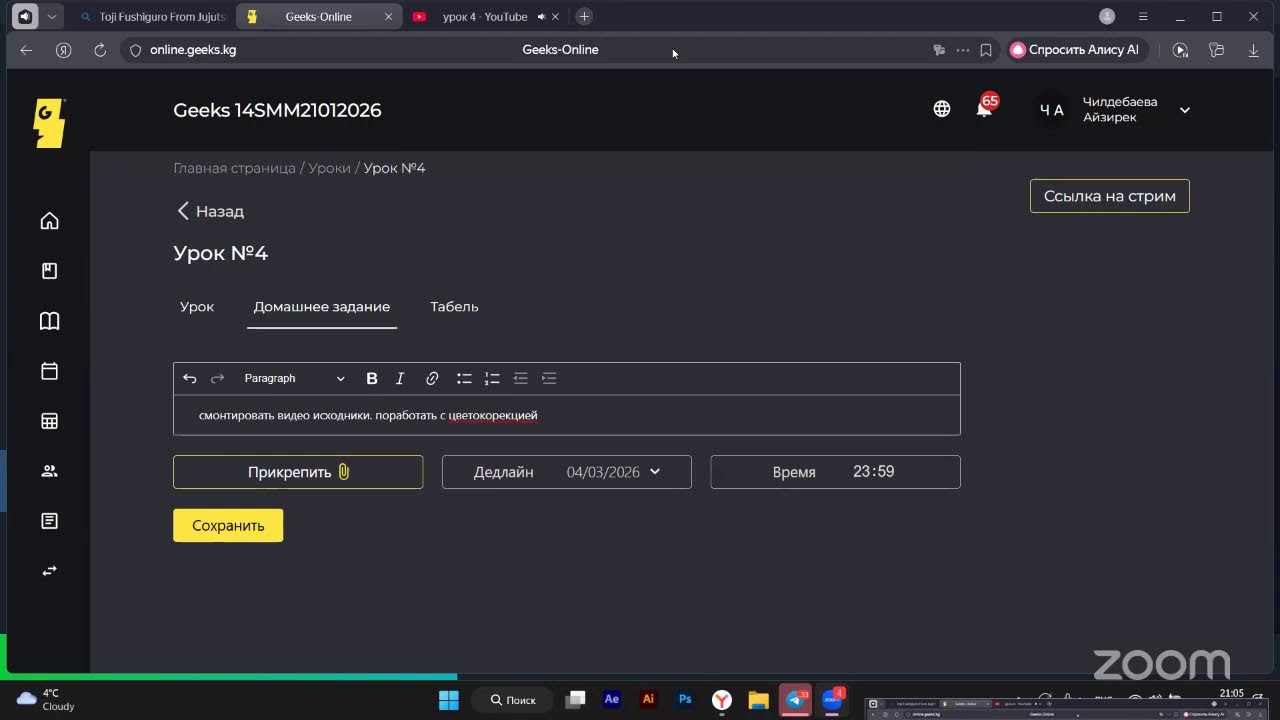Screen dimensions: 1280x720
Task: Reload the page with refresh icon
Action: [x=100, y=50]
